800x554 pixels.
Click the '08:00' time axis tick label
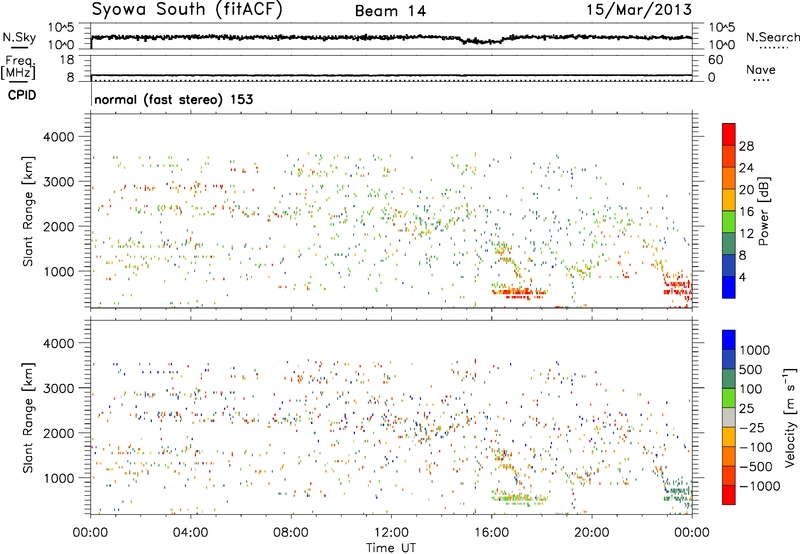coord(291,533)
